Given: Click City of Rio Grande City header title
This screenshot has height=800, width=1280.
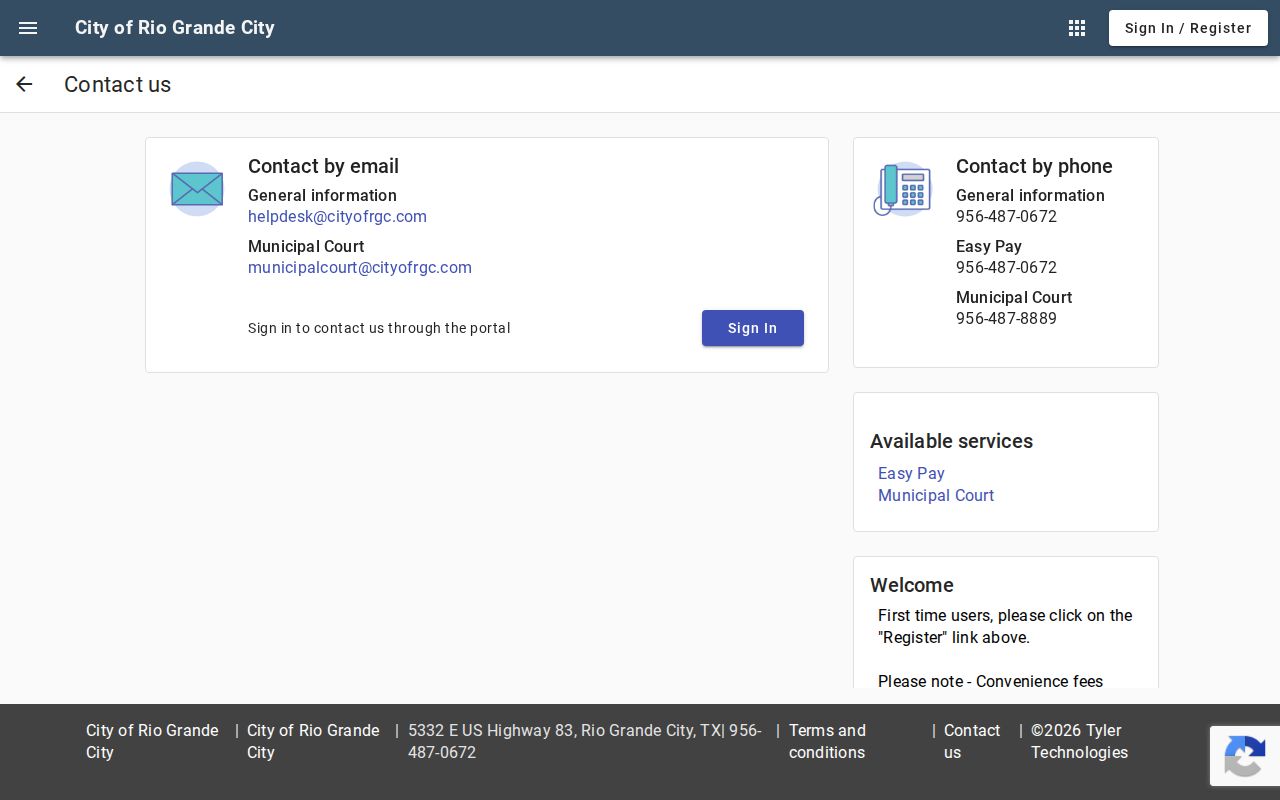Looking at the screenshot, I should pyautogui.click(x=175, y=28).
